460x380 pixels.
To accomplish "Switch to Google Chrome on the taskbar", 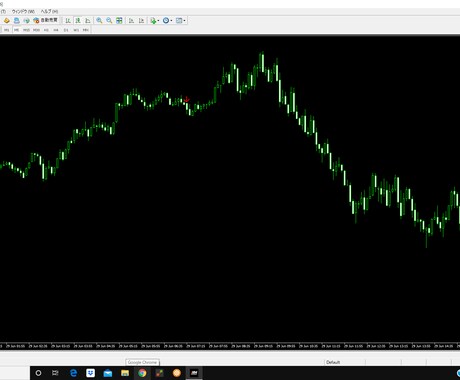I will coord(142,373).
